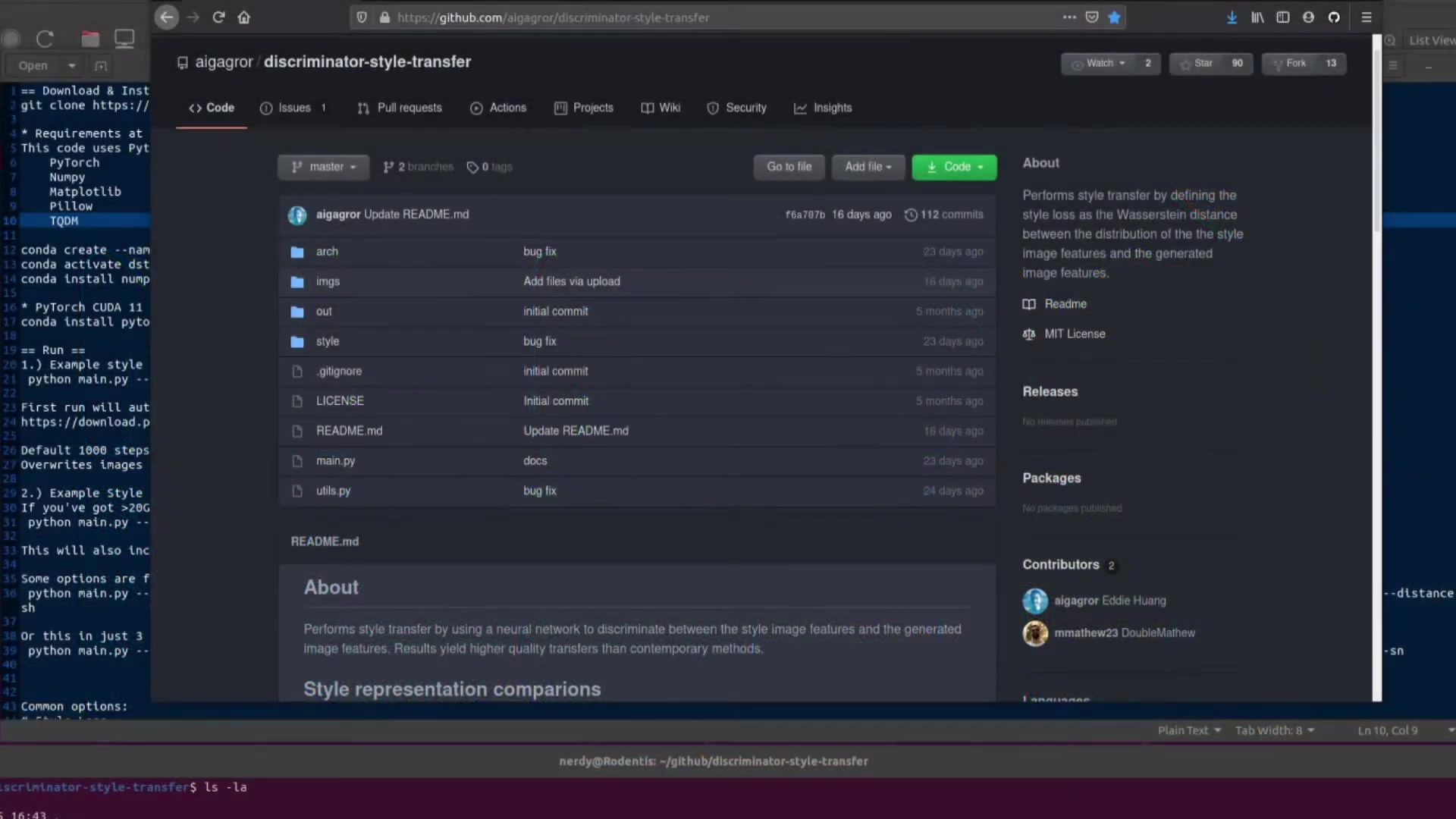1456x819 pixels.
Task: Reload the GitHub page
Action: [x=218, y=17]
